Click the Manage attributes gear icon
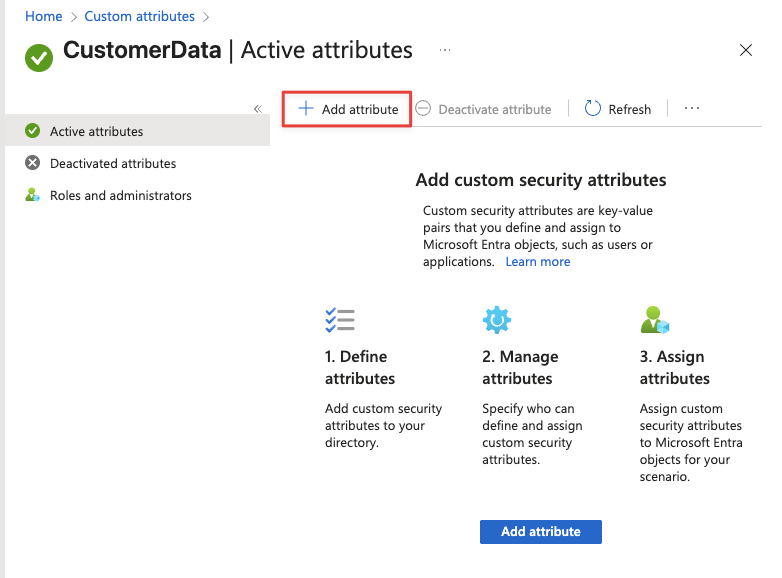 click(x=497, y=320)
